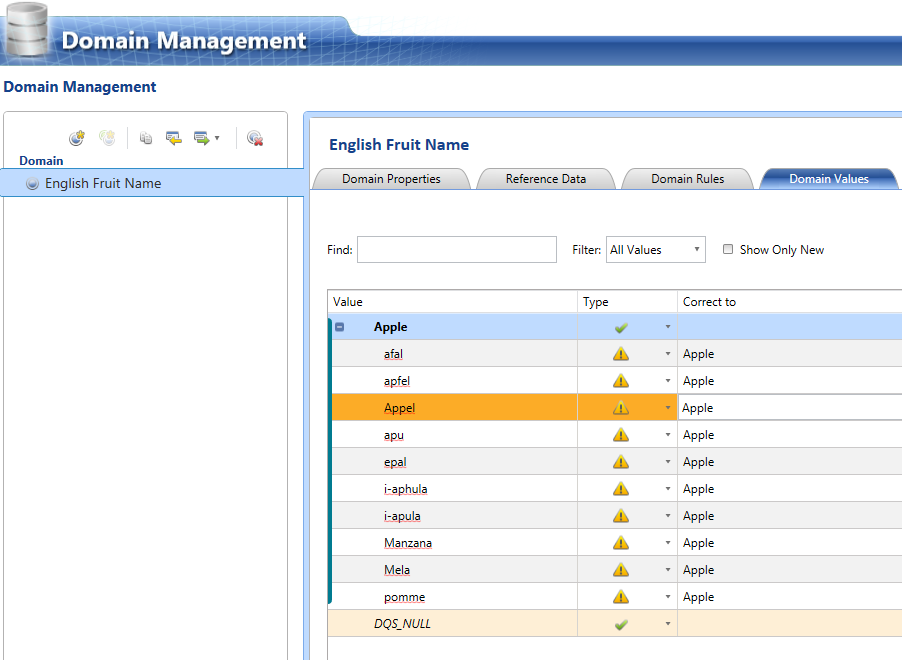Image resolution: width=902 pixels, height=660 pixels.
Task: Click the warning icon in the afal row
Action: [621, 354]
